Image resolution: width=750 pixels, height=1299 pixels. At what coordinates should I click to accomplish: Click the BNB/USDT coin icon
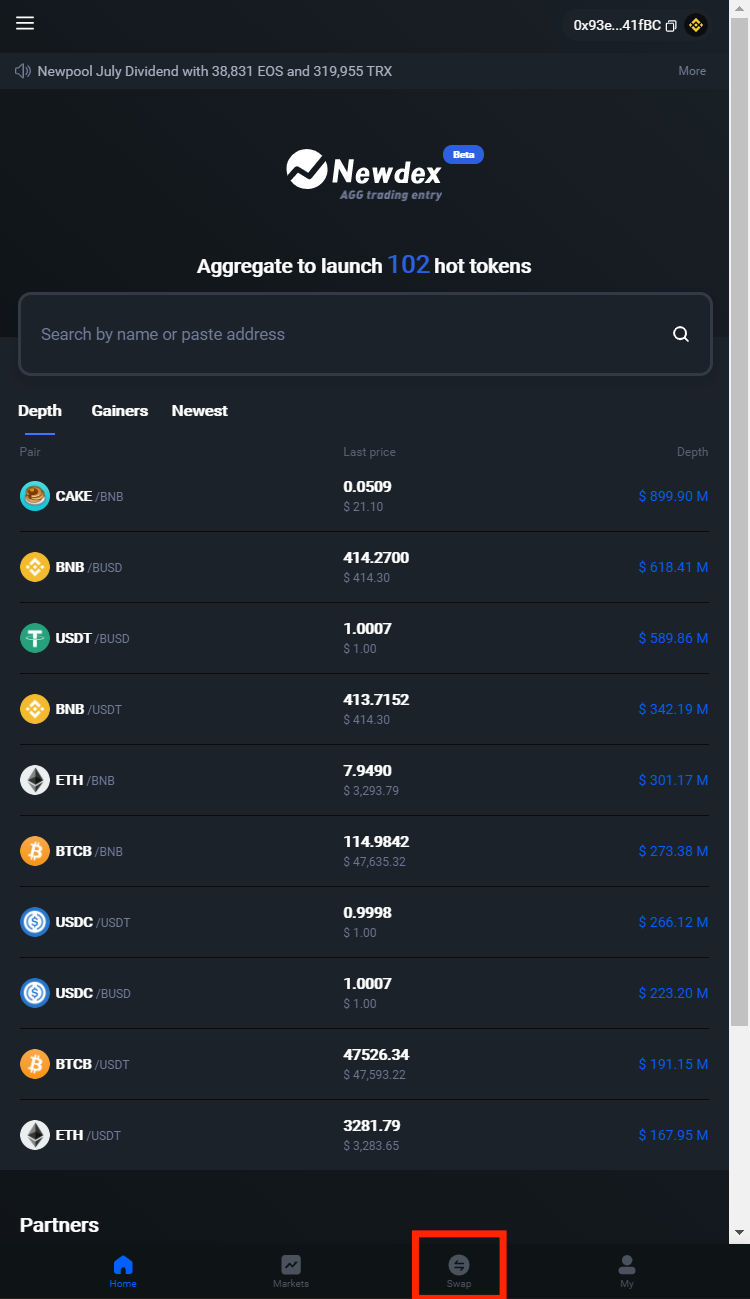pyautogui.click(x=35, y=709)
